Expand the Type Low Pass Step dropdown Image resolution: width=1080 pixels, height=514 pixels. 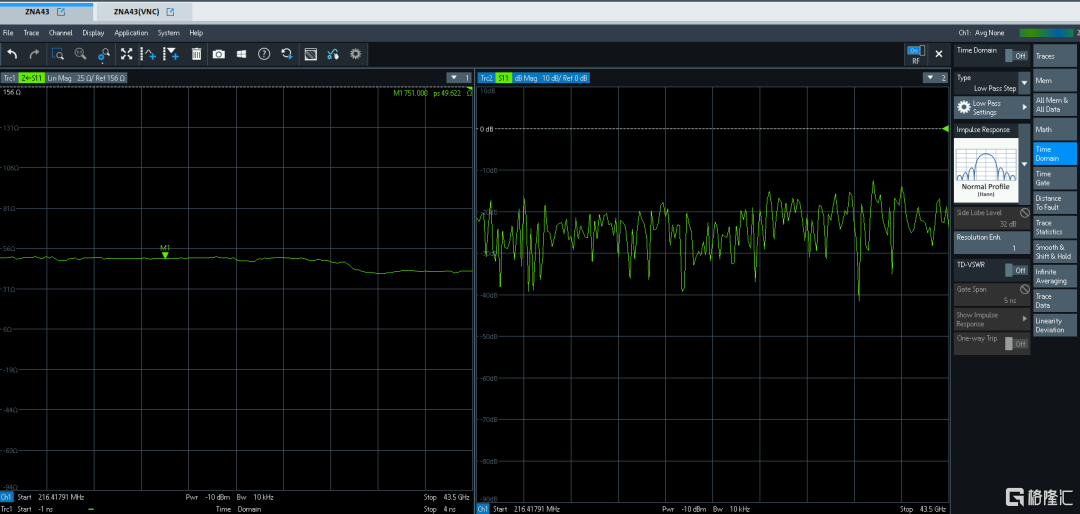pos(1024,83)
